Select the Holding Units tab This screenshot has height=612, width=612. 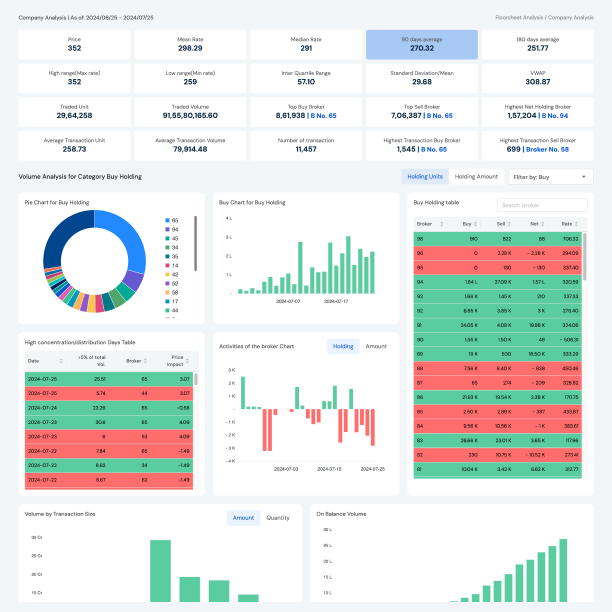[425, 177]
